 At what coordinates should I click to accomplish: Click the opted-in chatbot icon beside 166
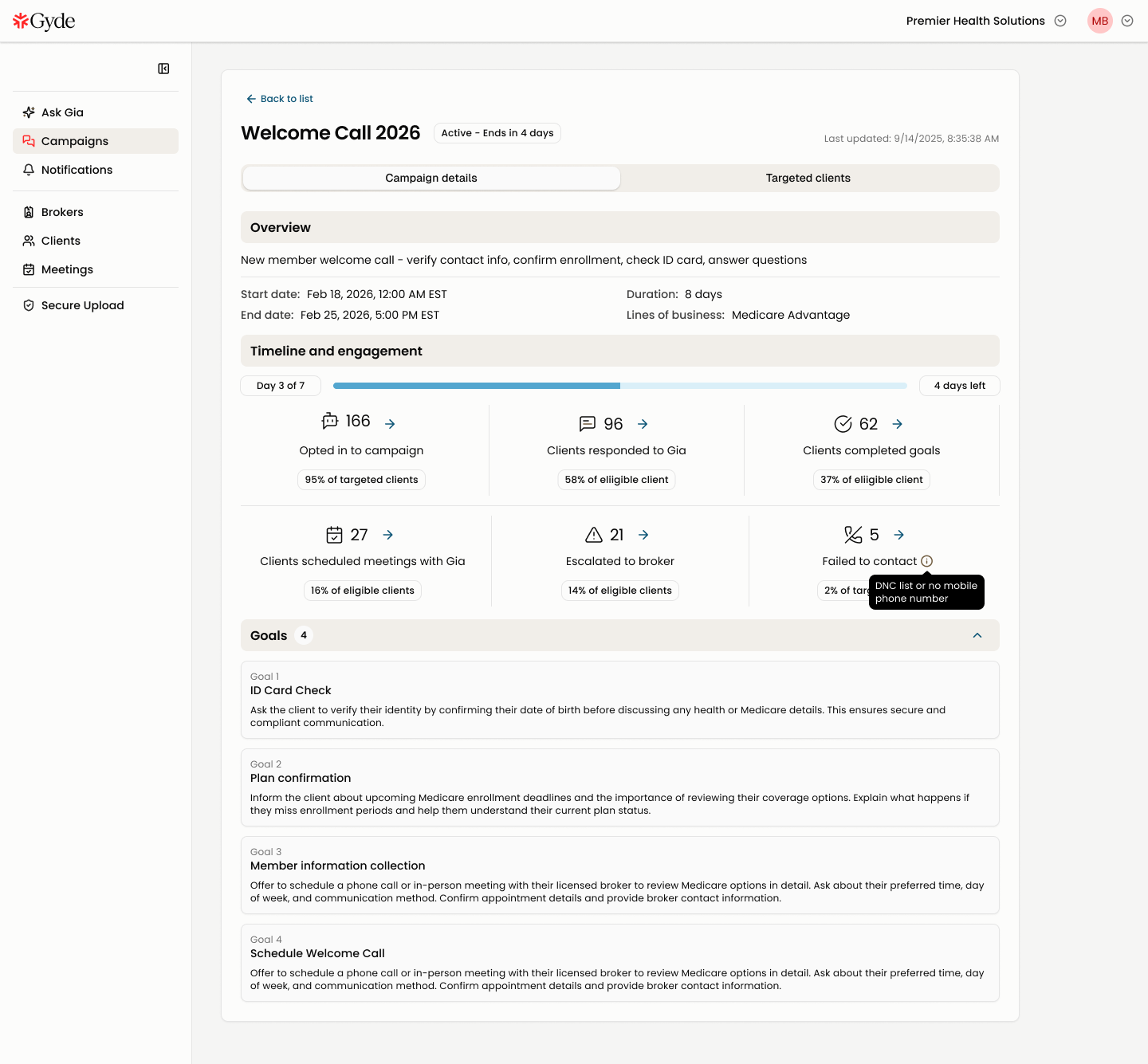tap(330, 421)
